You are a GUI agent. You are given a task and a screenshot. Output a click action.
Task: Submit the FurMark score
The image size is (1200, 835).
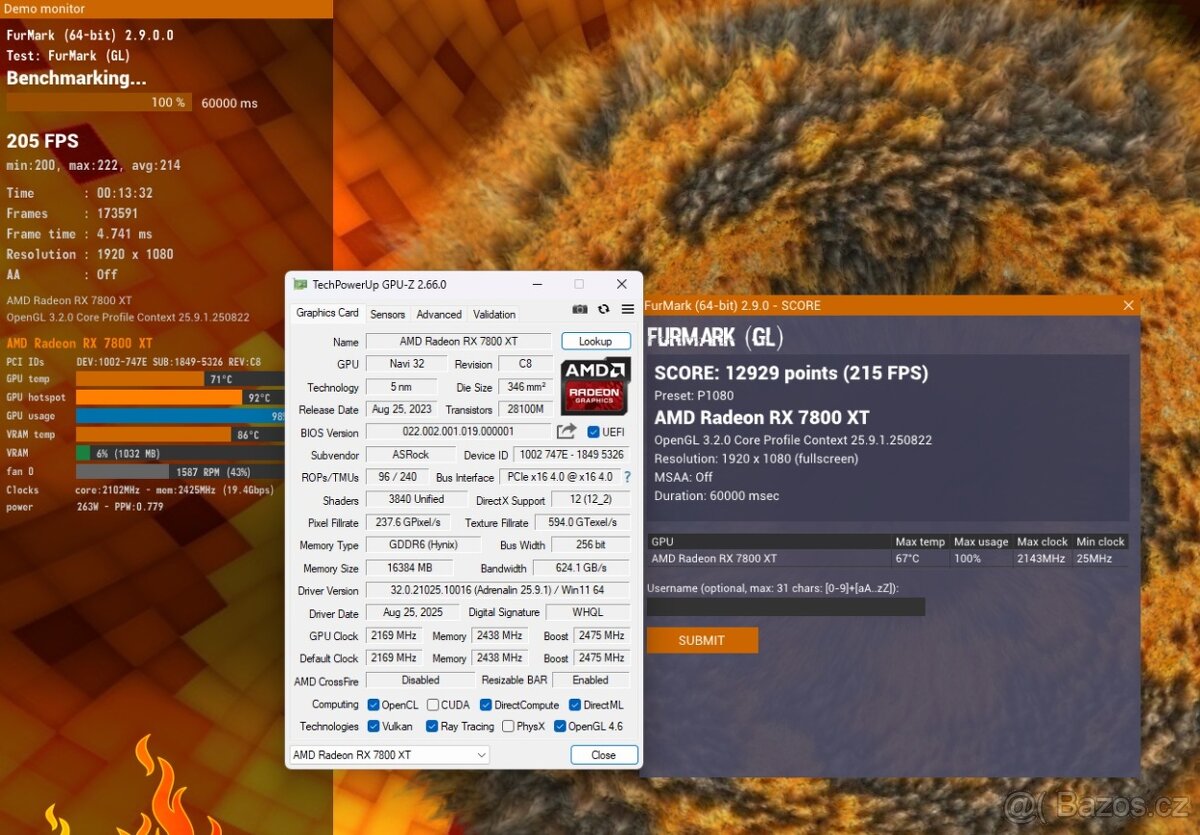pos(702,640)
